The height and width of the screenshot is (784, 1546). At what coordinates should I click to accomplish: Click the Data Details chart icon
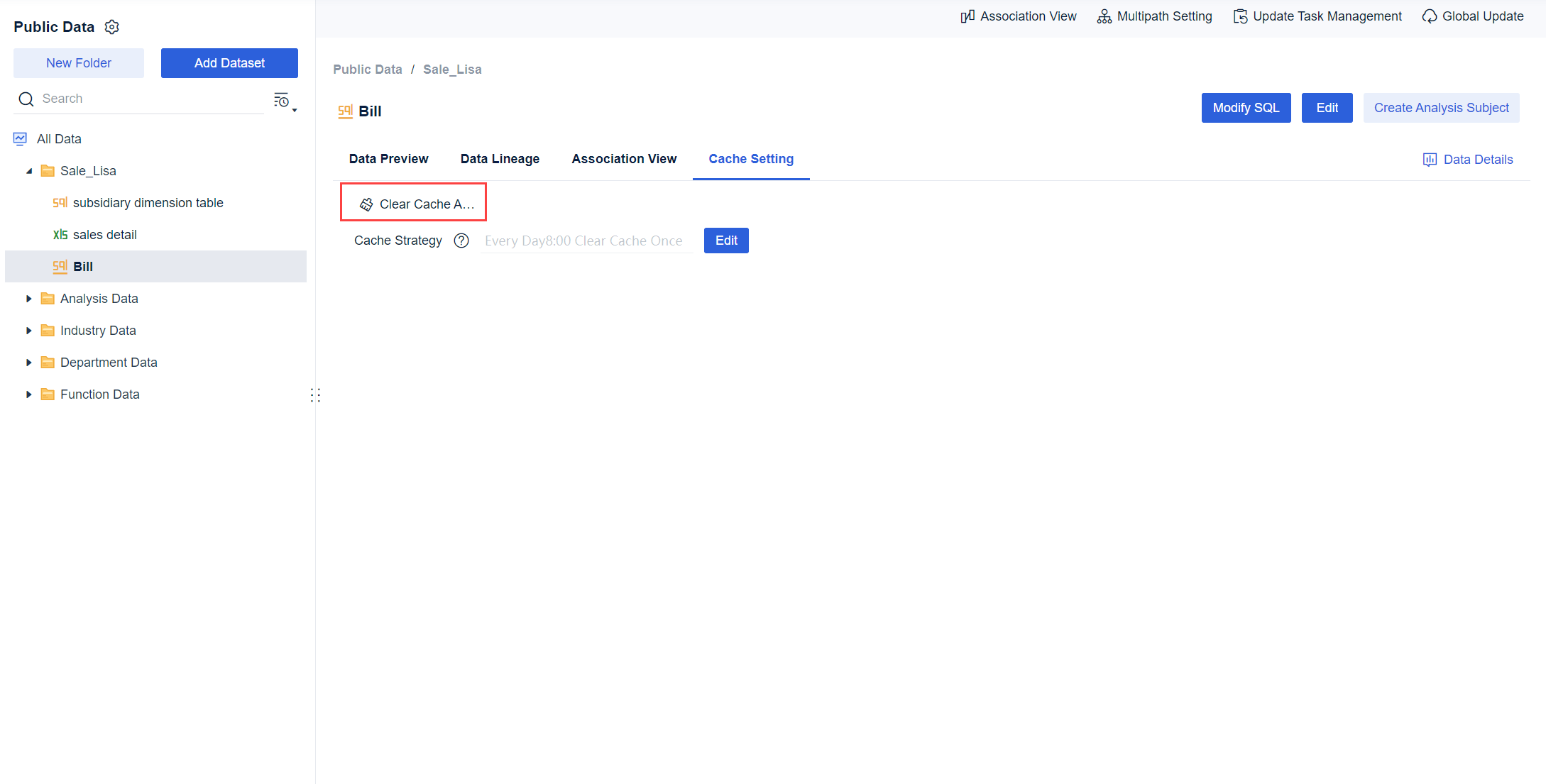tap(1430, 160)
